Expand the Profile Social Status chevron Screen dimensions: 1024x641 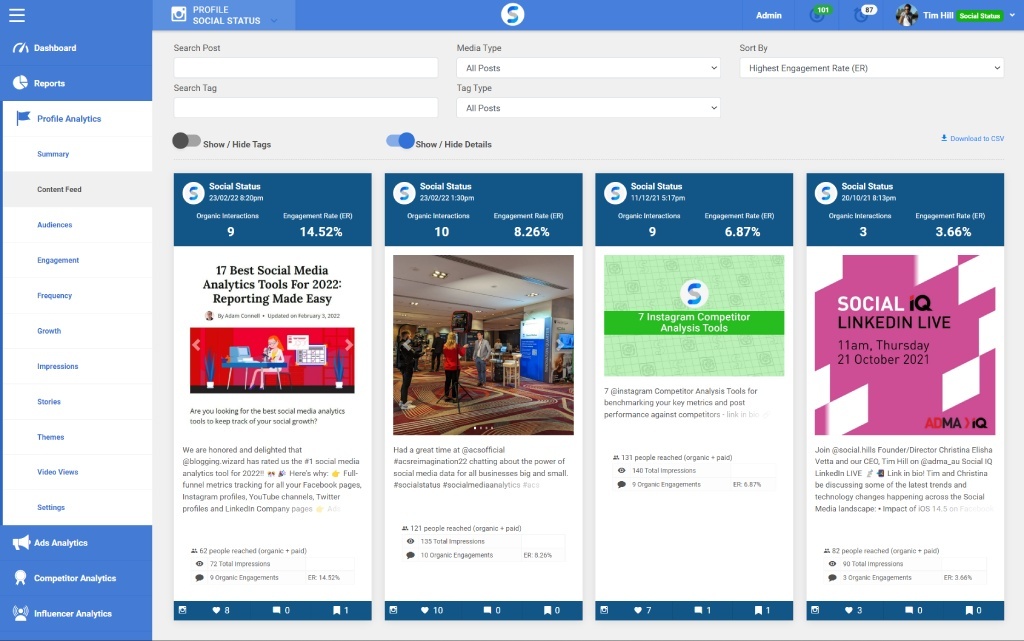274,21
